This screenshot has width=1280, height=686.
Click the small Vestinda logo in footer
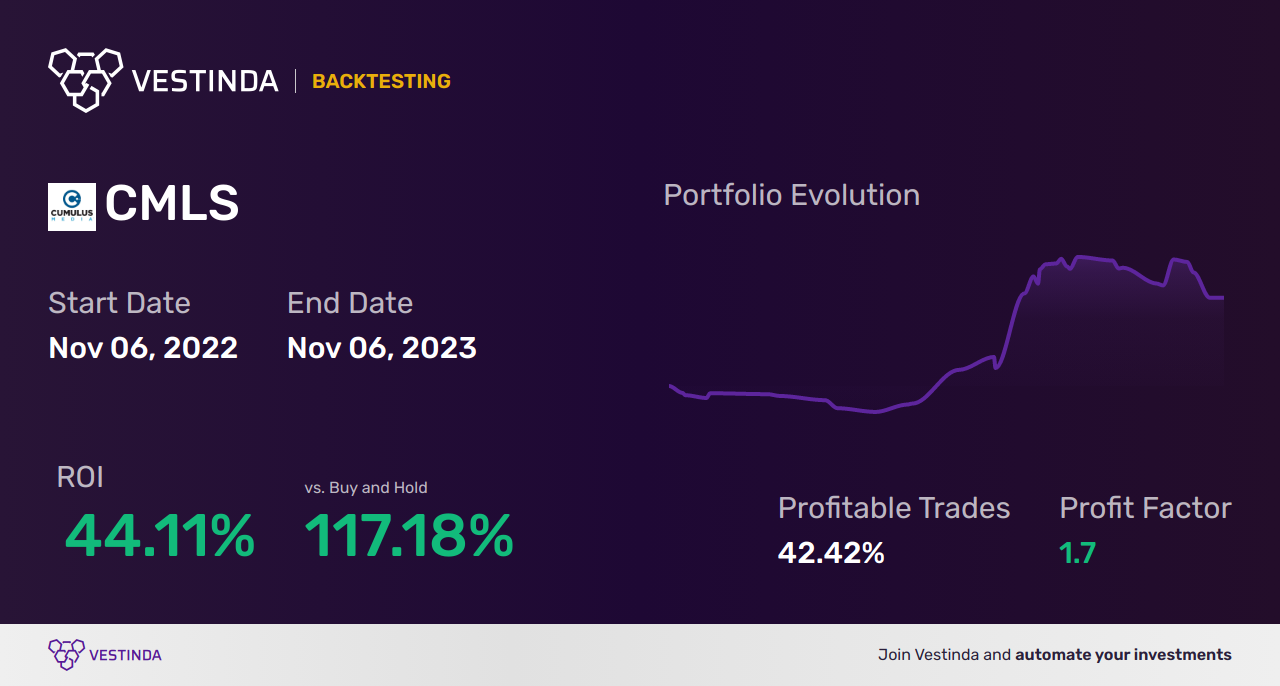(66, 655)
